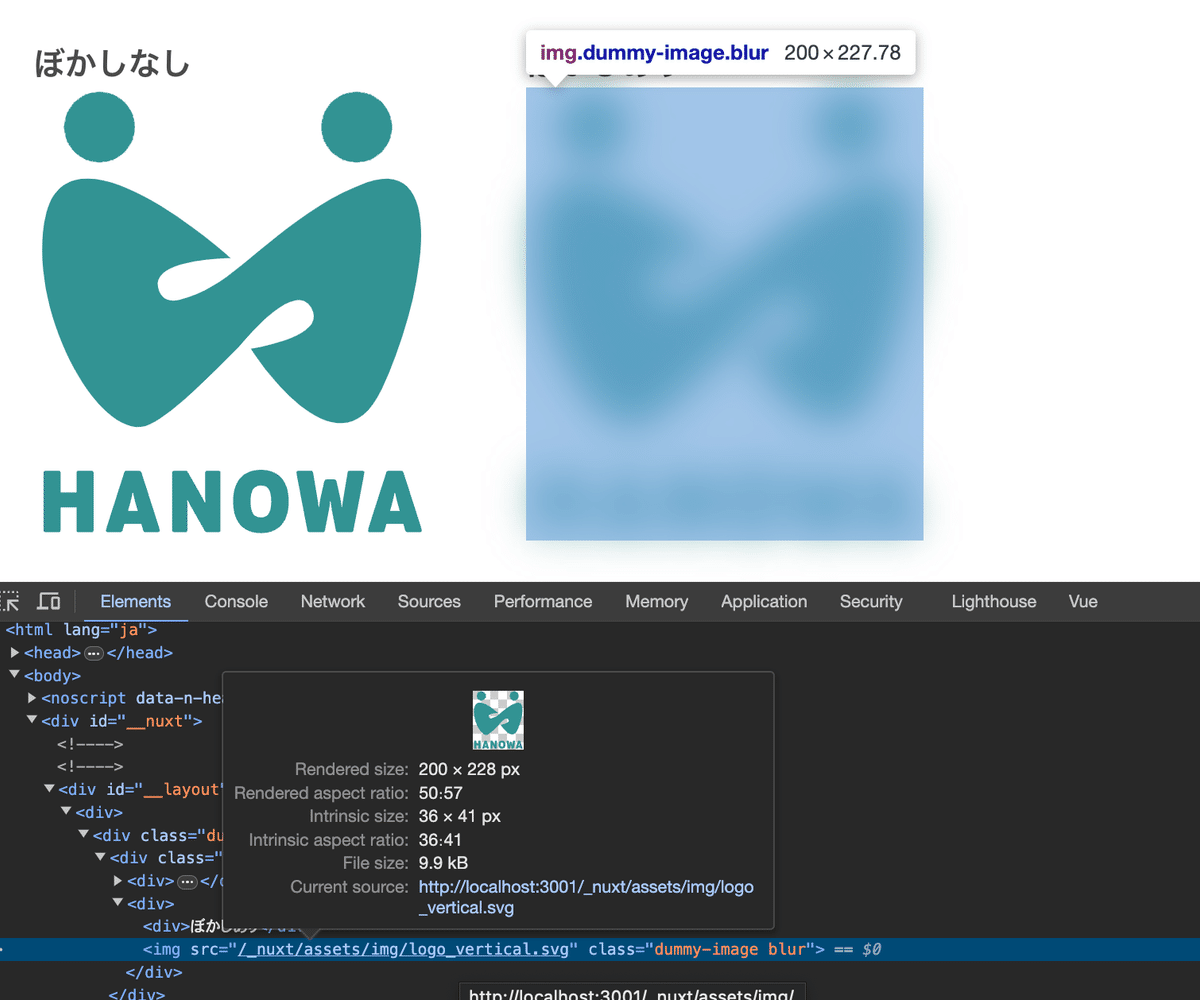Click the ellipsis inside the head tag

(x=94, y=653)
